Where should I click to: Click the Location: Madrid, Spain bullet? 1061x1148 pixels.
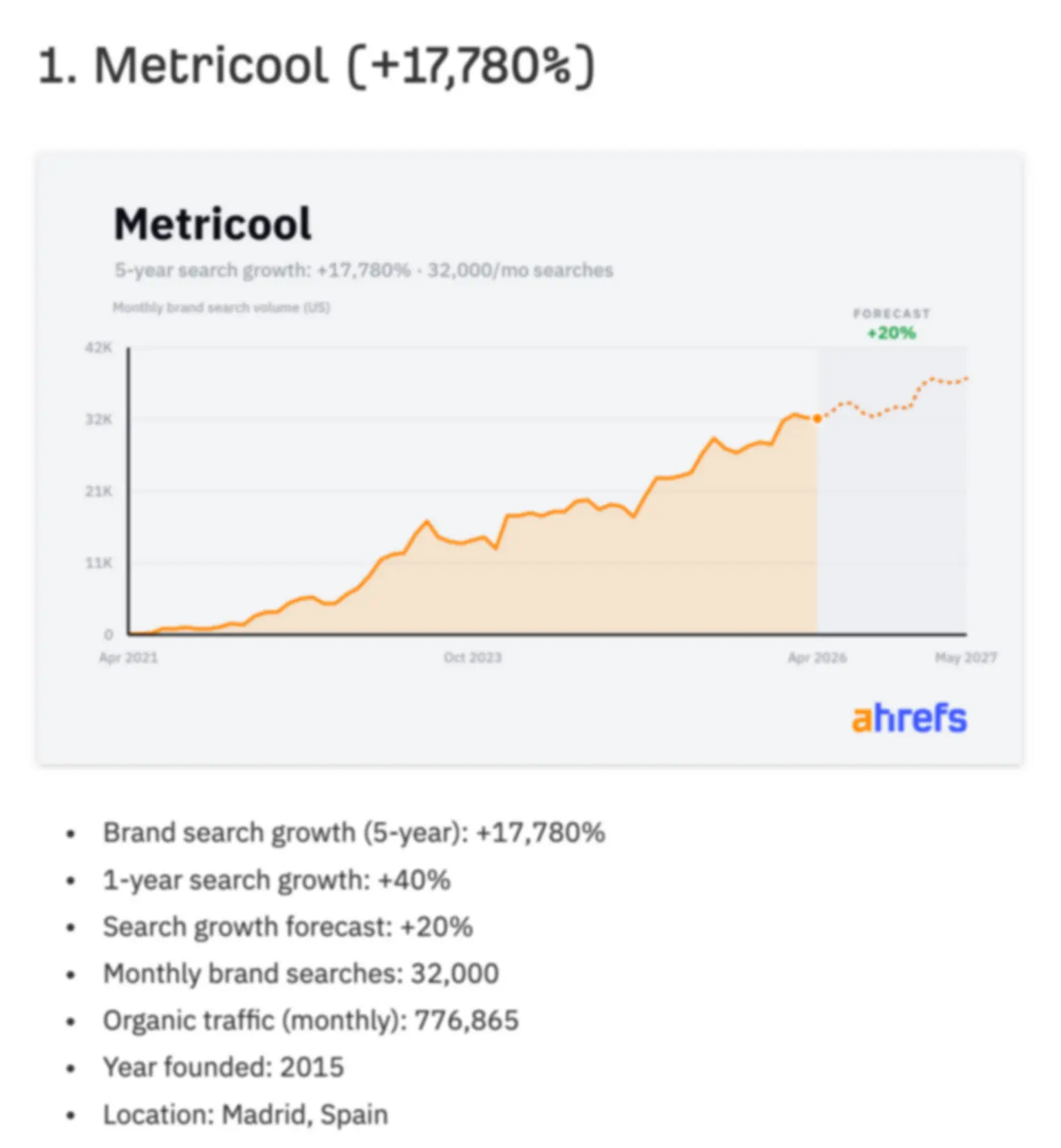point(246,1115)
